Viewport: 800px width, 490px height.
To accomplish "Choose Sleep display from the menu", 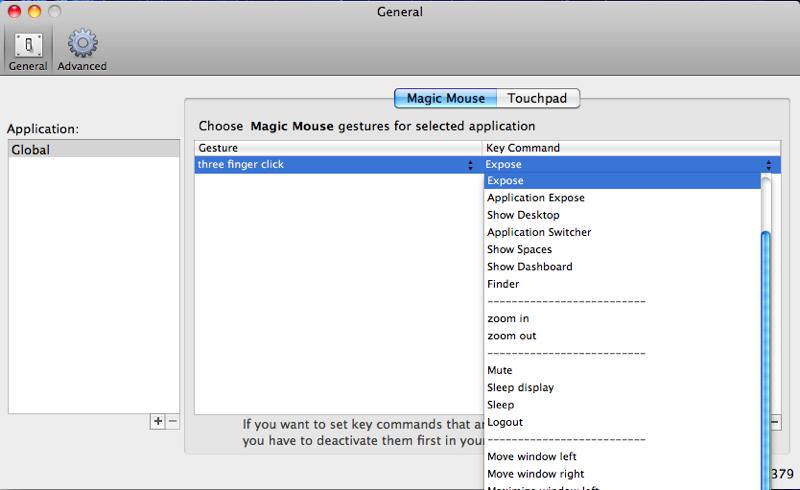I will (622, 388).
